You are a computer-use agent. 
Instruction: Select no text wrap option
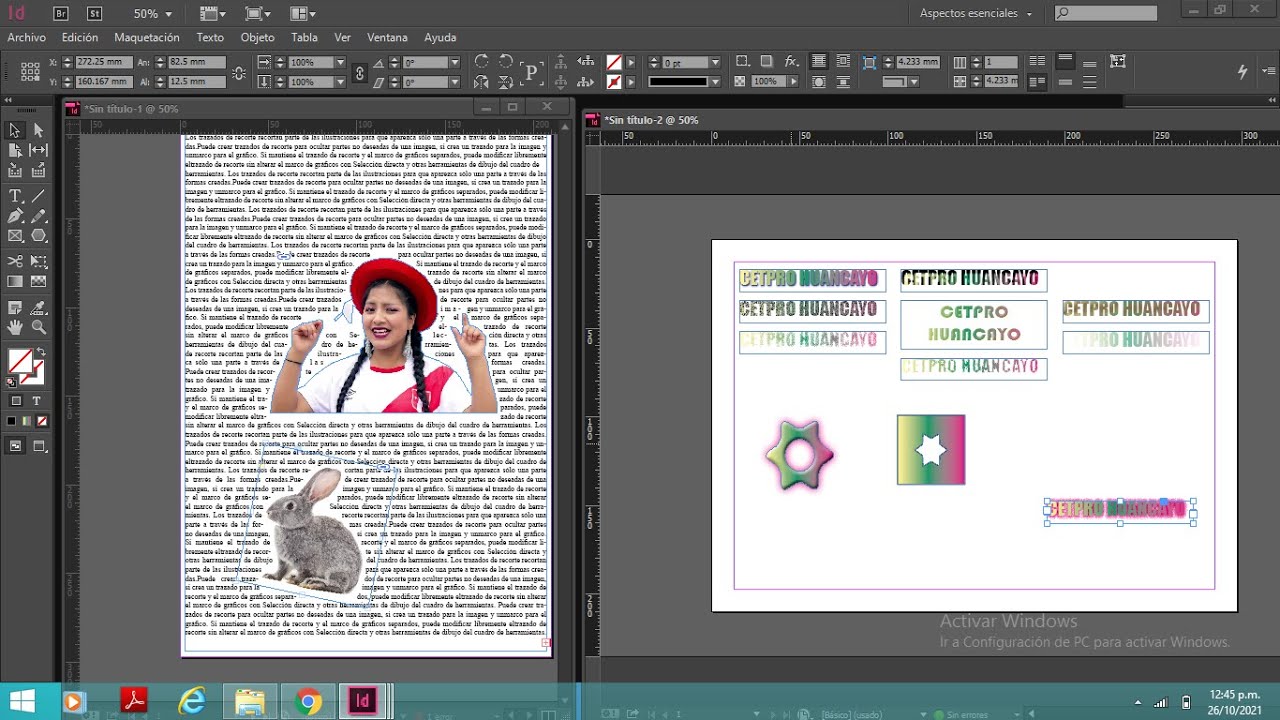pos(819,62)
